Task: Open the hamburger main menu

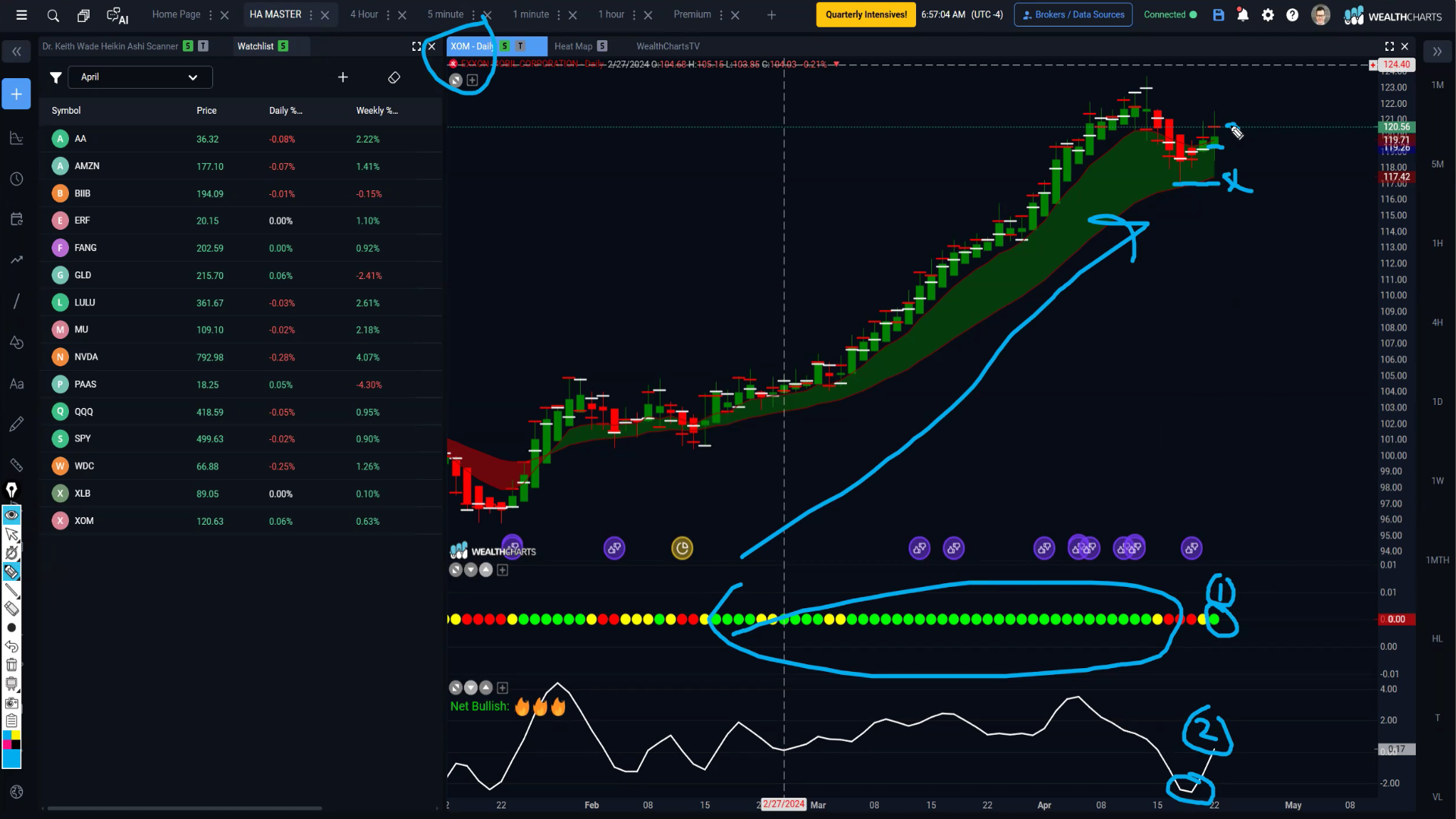Action: click(21, 15)
